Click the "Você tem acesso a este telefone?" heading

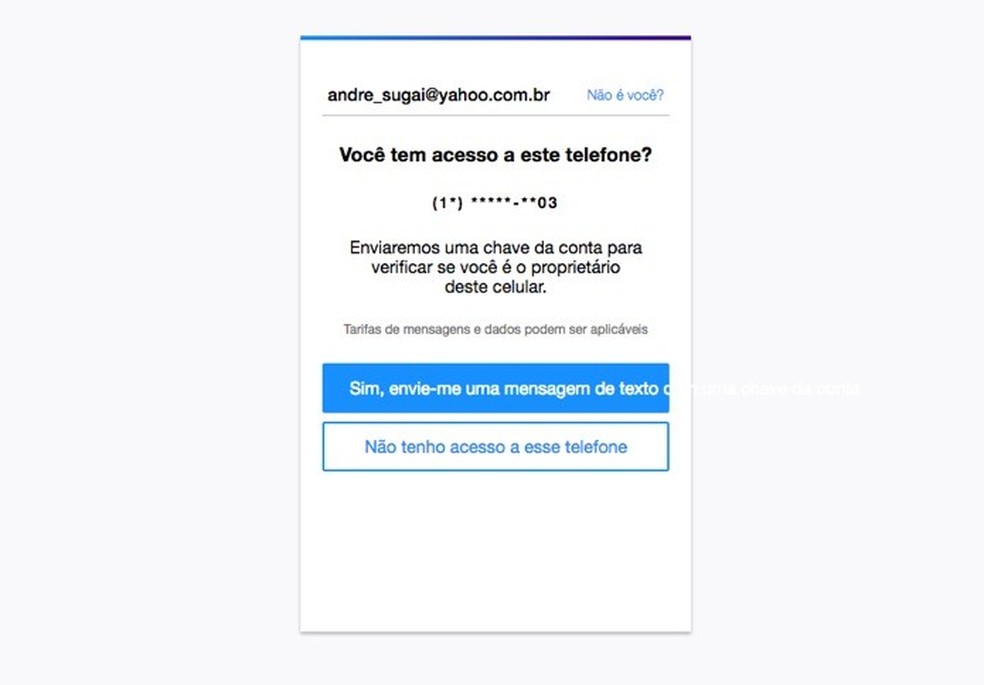496,154
